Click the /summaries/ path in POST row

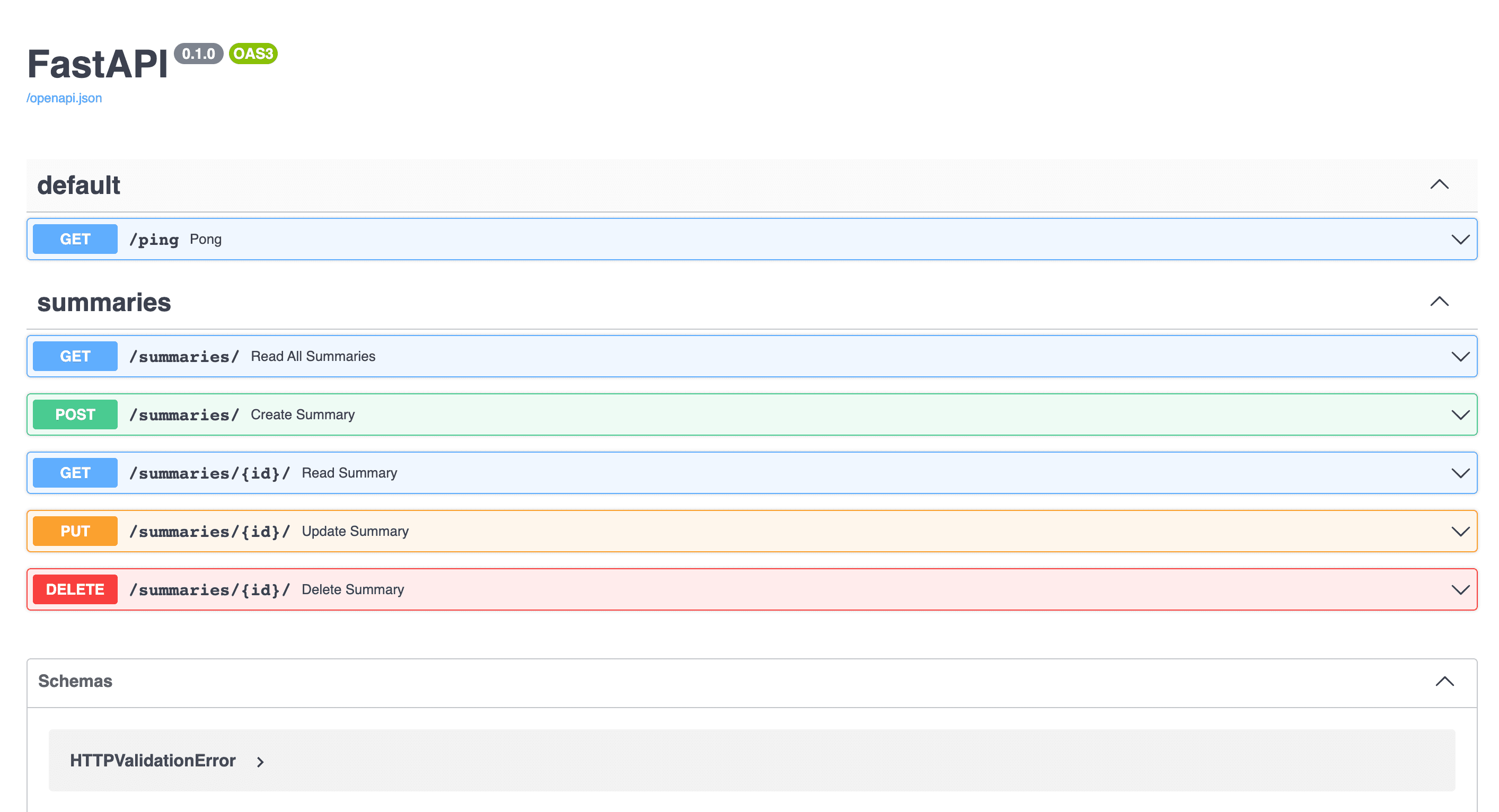(184, 414)
